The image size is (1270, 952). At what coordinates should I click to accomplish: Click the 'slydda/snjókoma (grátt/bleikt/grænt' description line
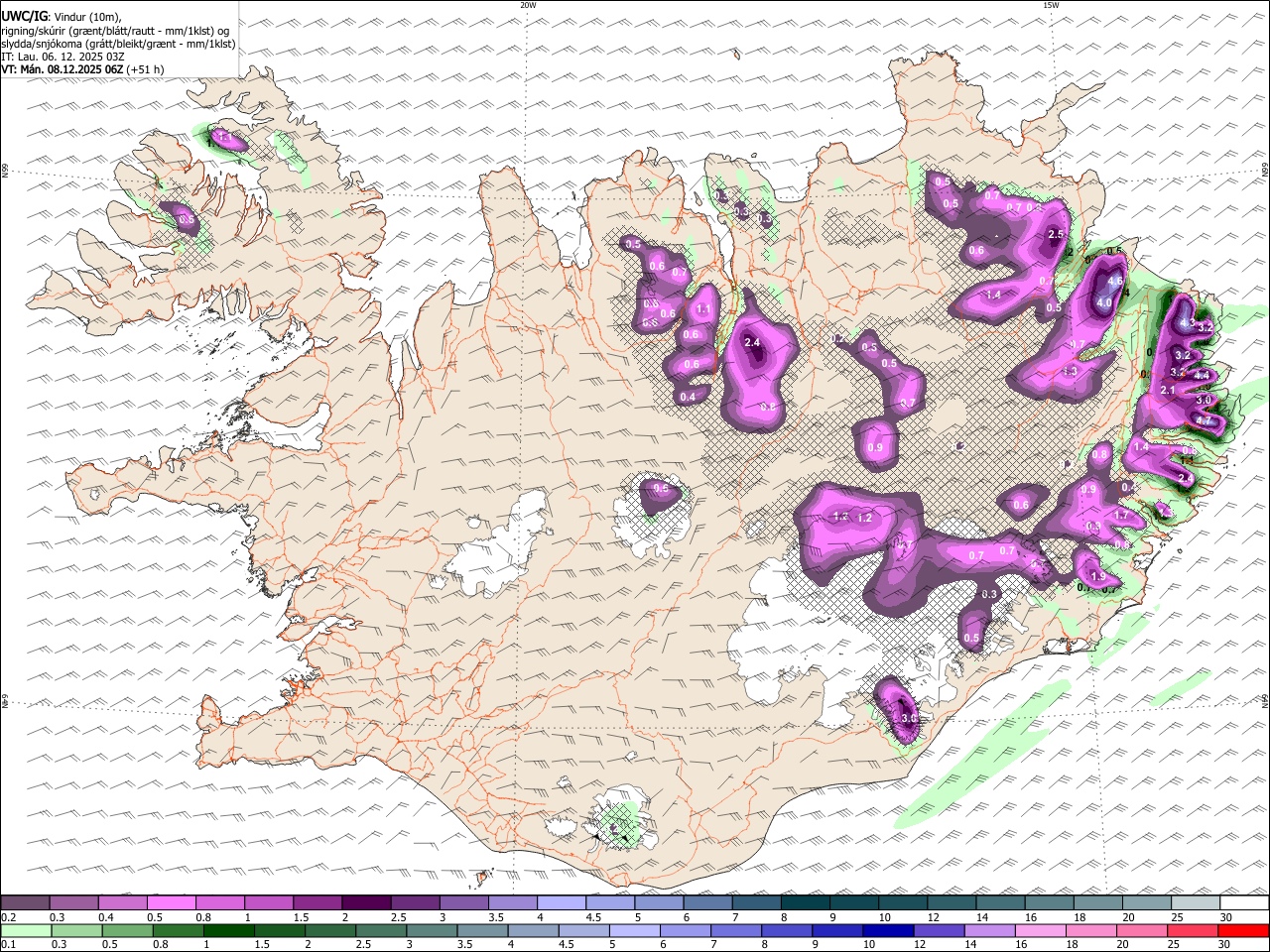pyautogui.click(x=118, y=44)
